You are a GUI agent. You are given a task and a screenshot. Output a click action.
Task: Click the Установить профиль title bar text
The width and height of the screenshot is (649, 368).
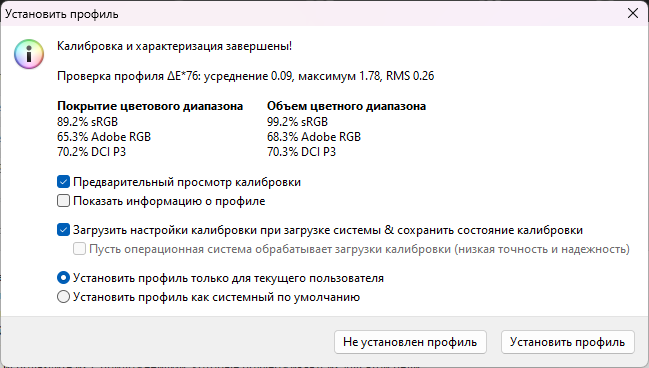pos(62,14)
